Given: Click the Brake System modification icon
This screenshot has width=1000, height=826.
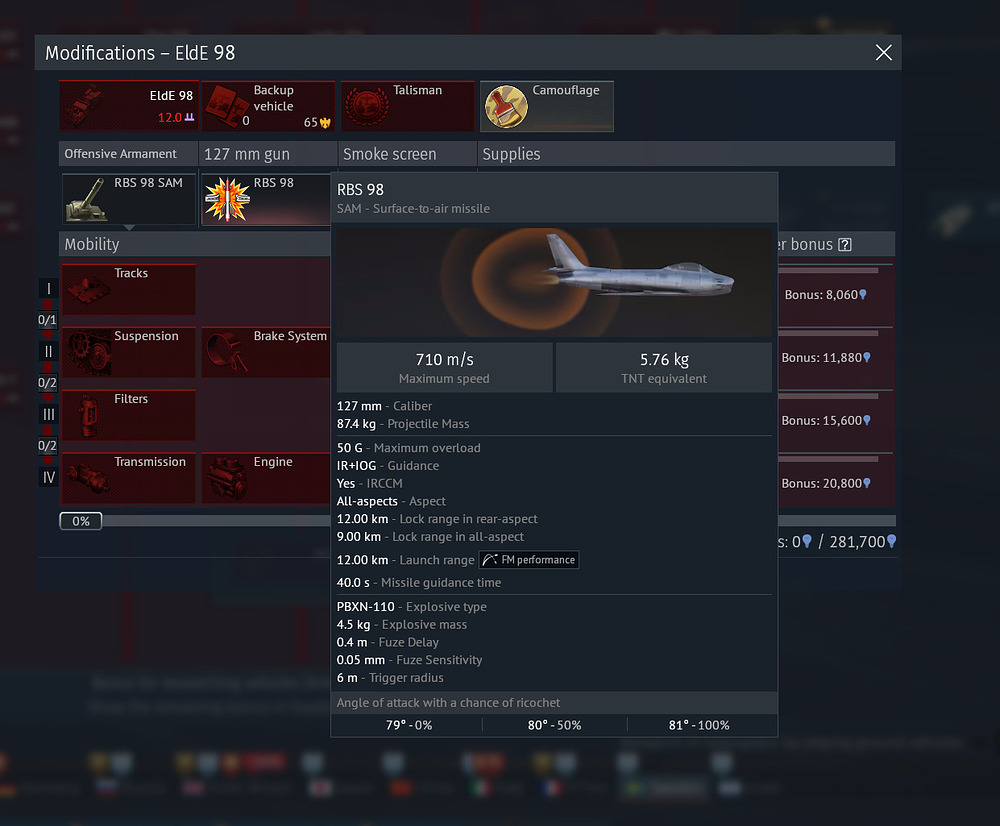Looking at the screenshot, I should click(x=227, y=352).
